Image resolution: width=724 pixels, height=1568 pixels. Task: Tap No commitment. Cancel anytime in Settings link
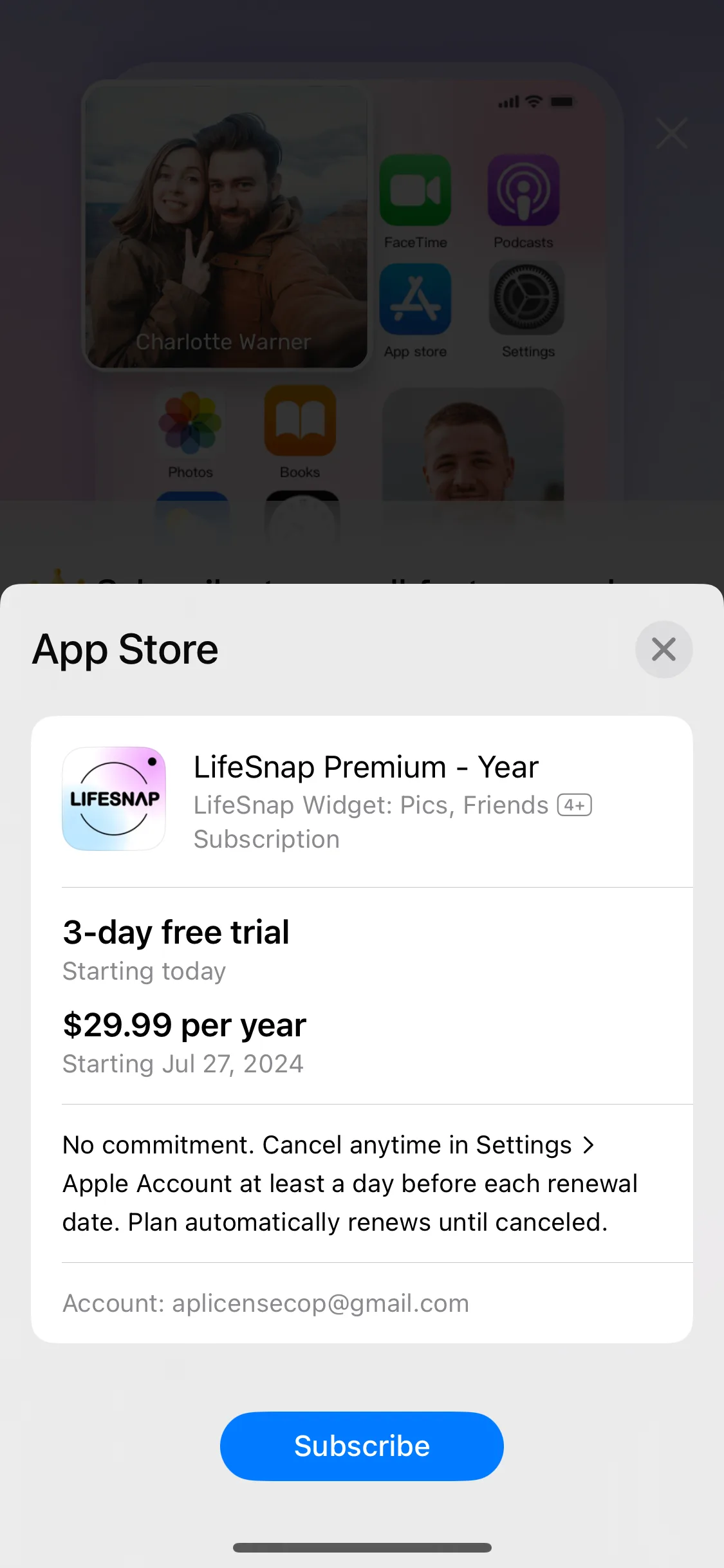click(x=317, y=1144)
